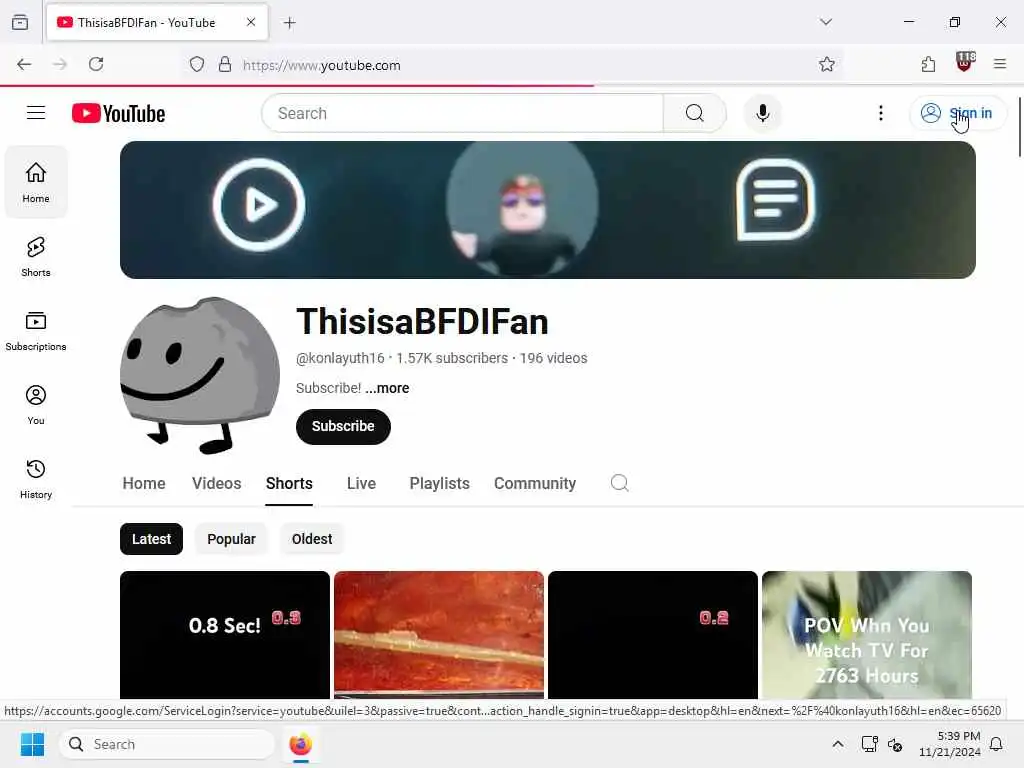This screenshot has height=768, width=1024.
Task: Filter shorts by Oldest
Action: coord(312,539)
